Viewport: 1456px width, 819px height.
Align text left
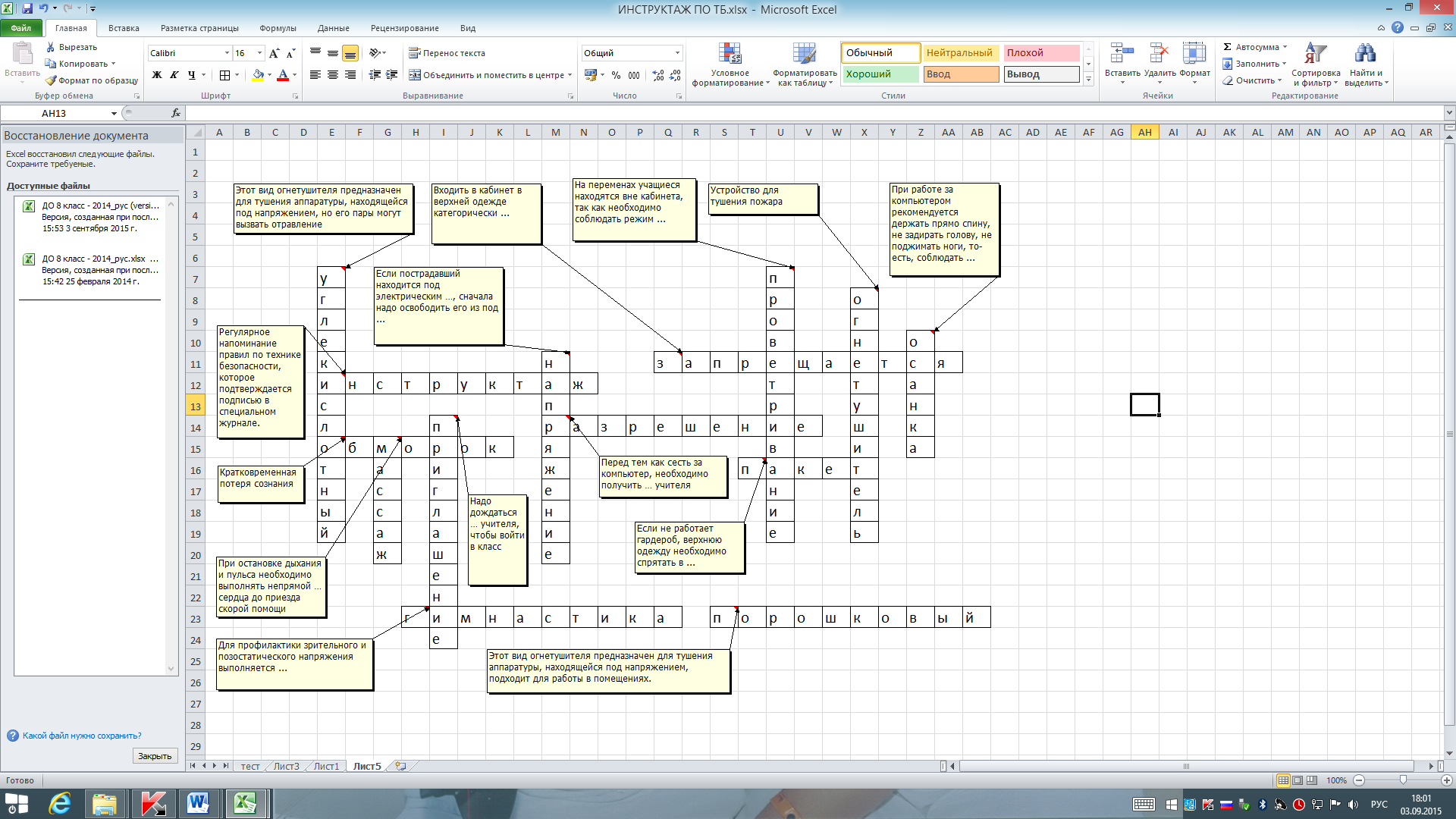click(x=315, y=75)
